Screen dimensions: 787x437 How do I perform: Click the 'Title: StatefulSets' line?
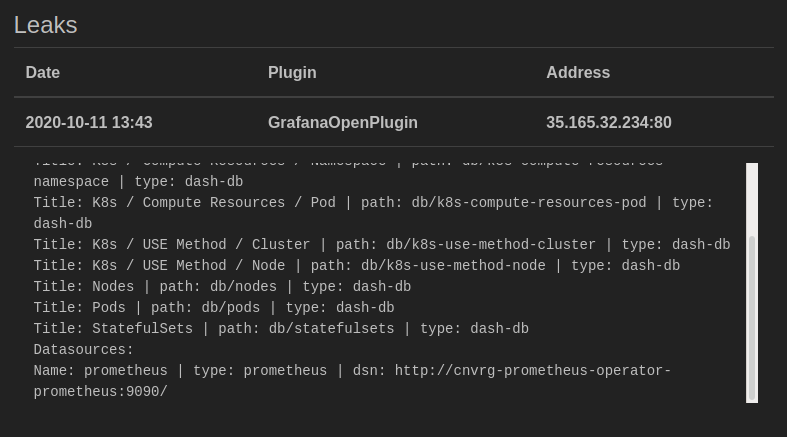281,329
